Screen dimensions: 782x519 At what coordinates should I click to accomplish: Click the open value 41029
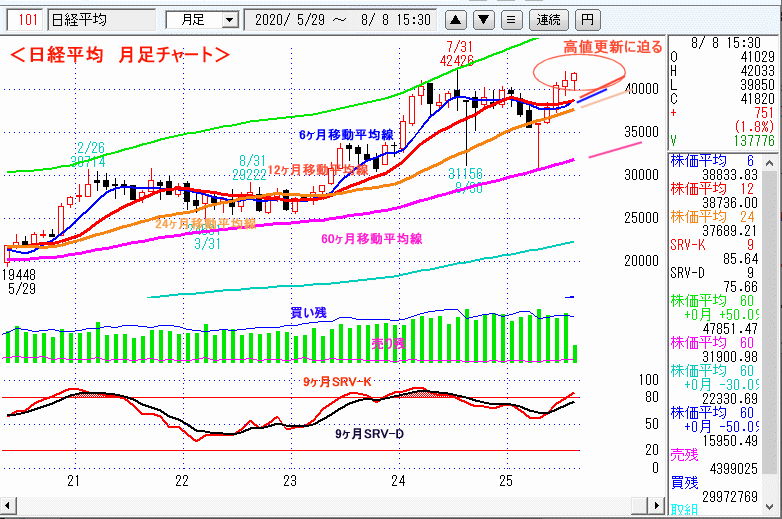point(757,57)
